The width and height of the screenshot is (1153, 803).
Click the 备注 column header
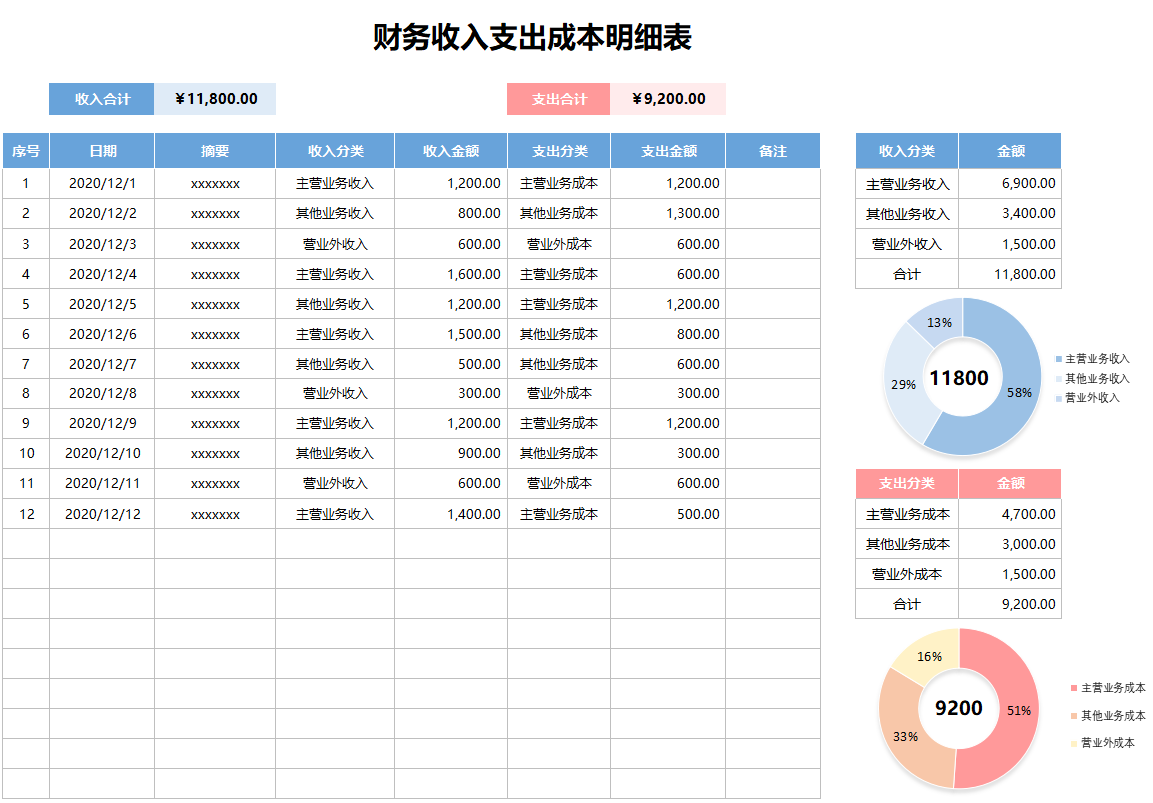773,151
